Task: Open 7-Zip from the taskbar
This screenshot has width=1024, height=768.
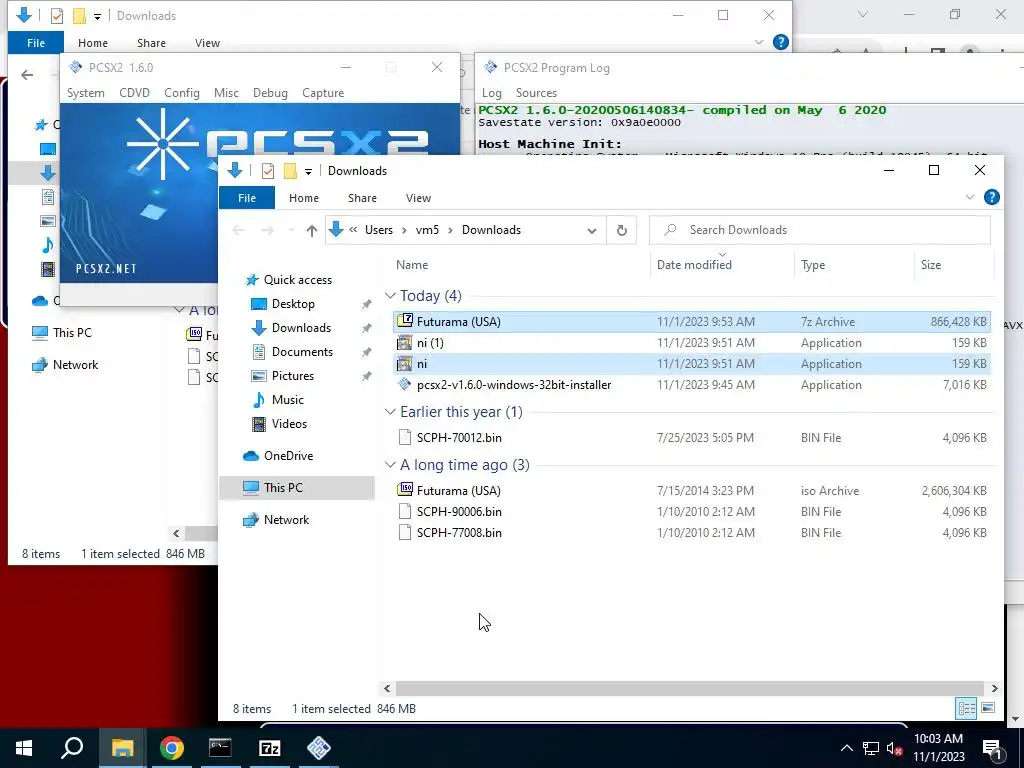Action: click(269, 748)
